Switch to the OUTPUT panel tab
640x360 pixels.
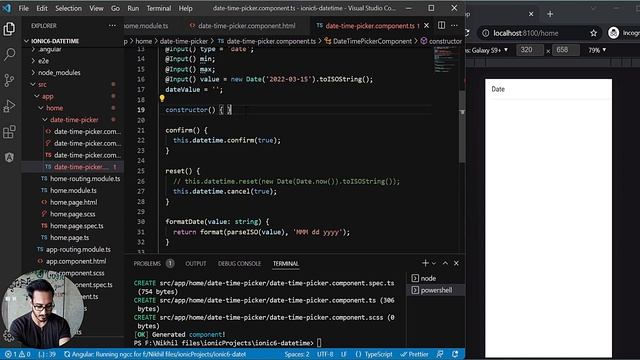pyautogui.click(x=196, y=264)
